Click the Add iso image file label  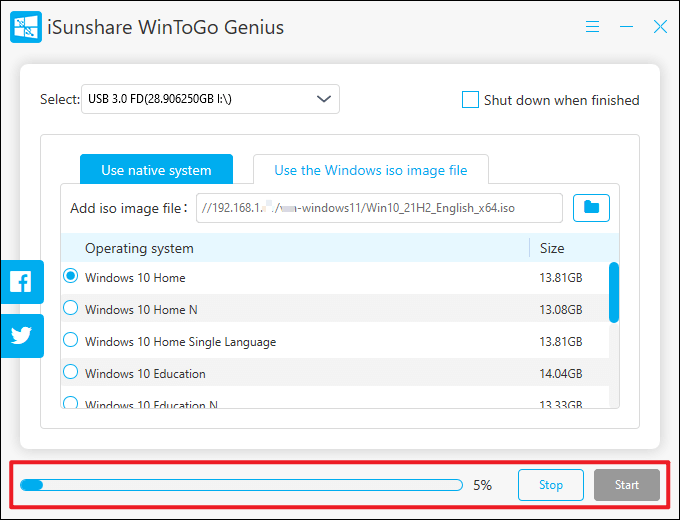[129, 208]
